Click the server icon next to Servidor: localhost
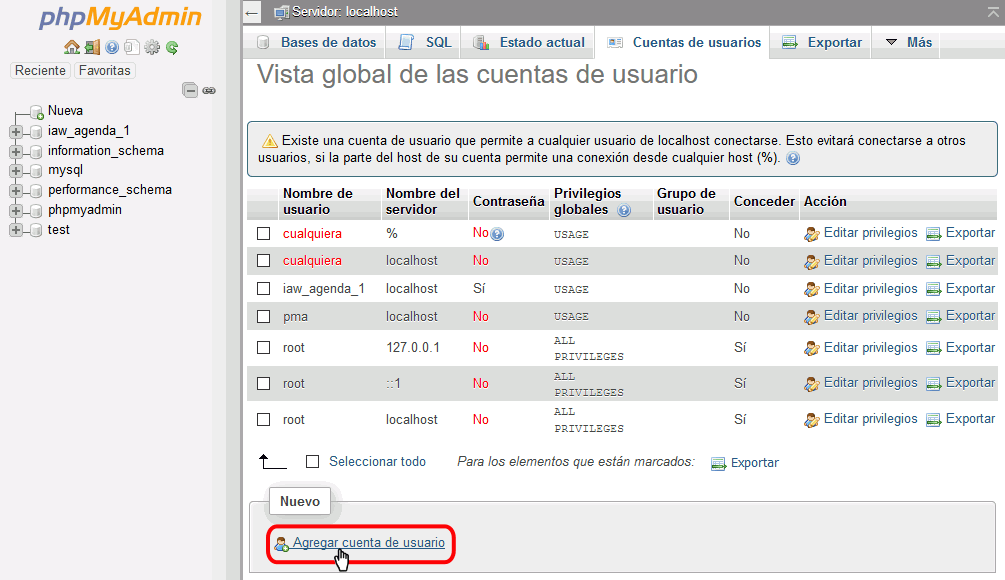This screenshot has height=580, width=1005. (281, 12)
